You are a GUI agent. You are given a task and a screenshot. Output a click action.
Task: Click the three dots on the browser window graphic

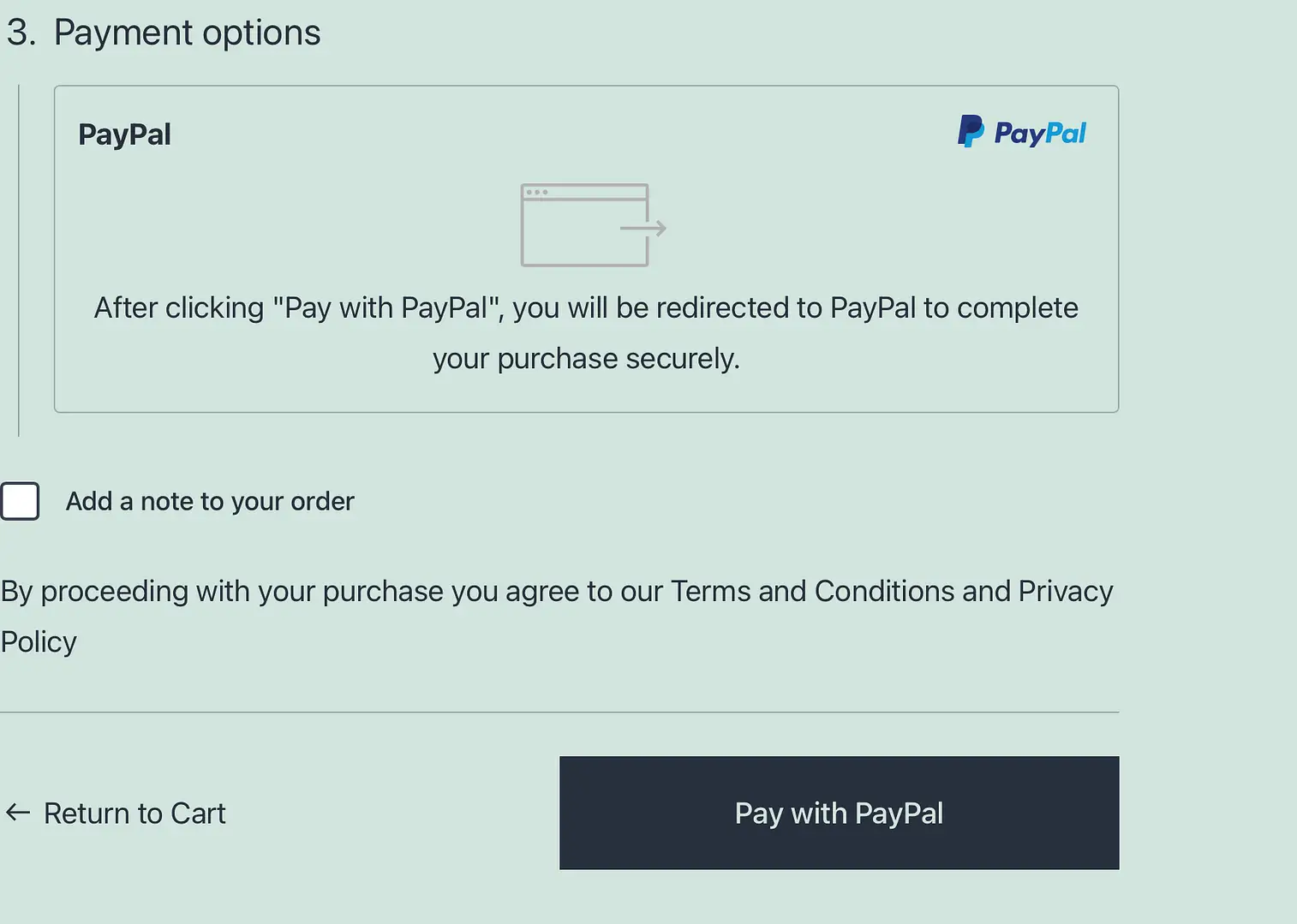pos(535,193)
